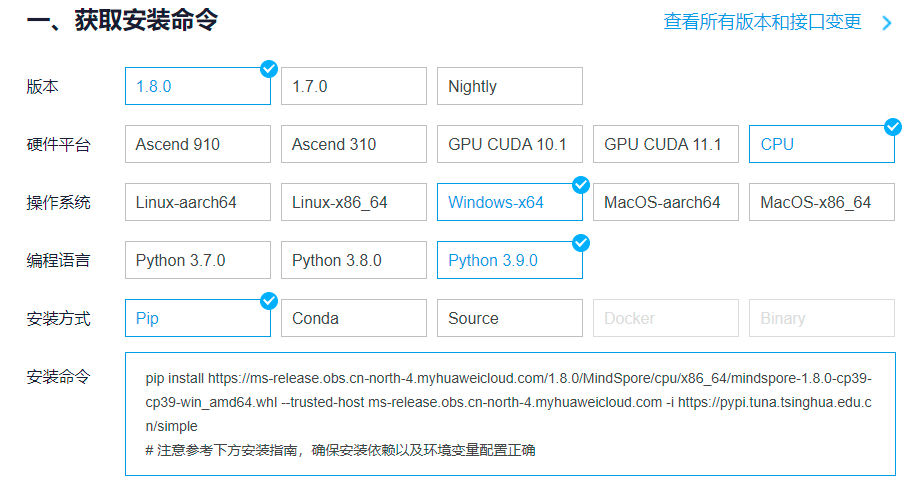Viewport: 920px width, 495px height.
Task: Pick MacOS-aarch64 operating system
Action: [x=665, y=202]
